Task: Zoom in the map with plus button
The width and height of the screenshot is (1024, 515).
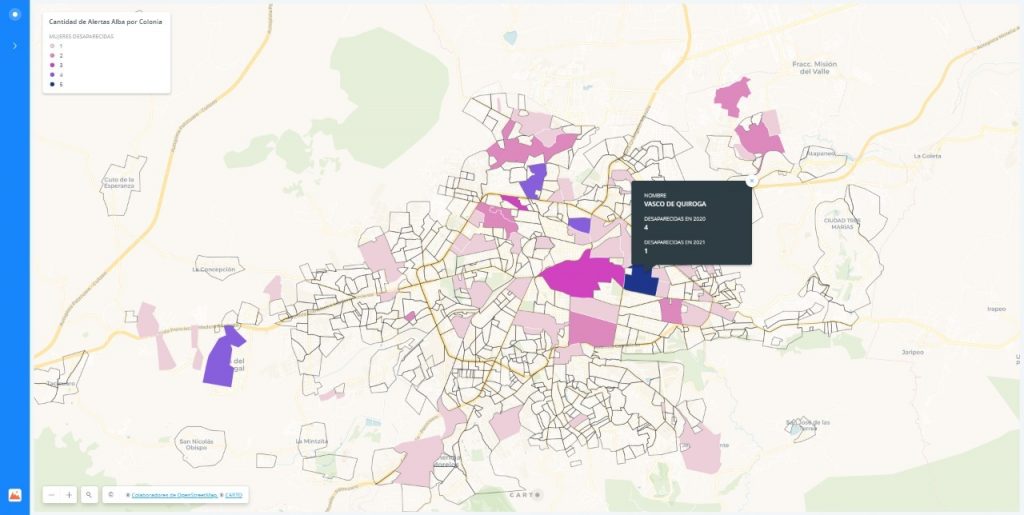Action: click(69, 495)
